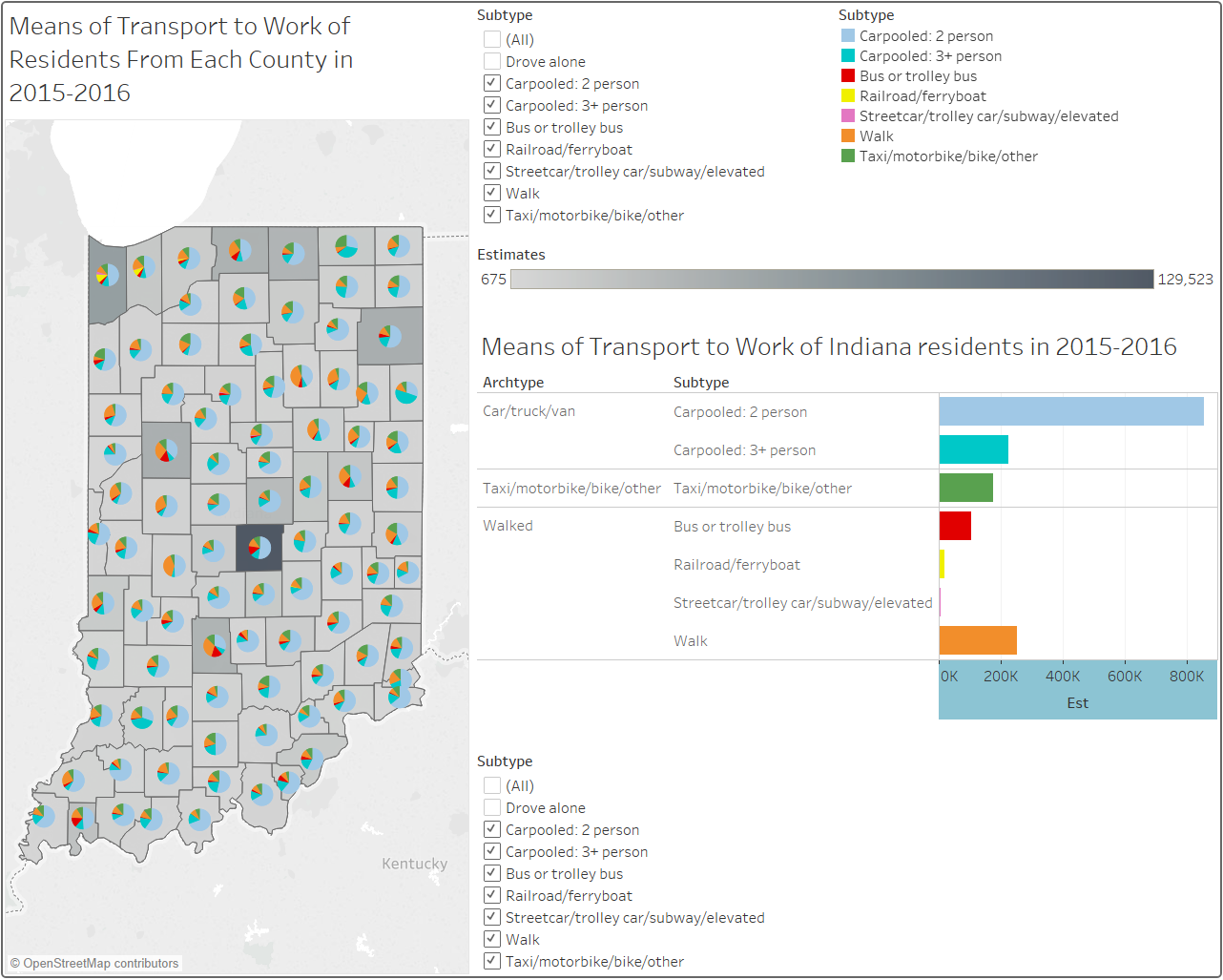Uncheck Walk in the top filter

[492, 193]
